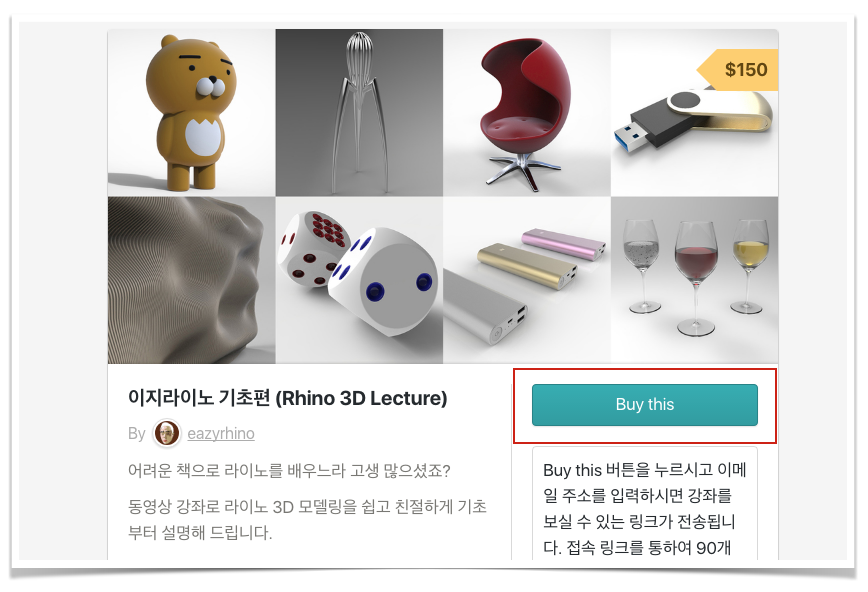The height and width of the screenshot is (592, 868).
Task: Click the pink power bank
Action: [563, 244]
